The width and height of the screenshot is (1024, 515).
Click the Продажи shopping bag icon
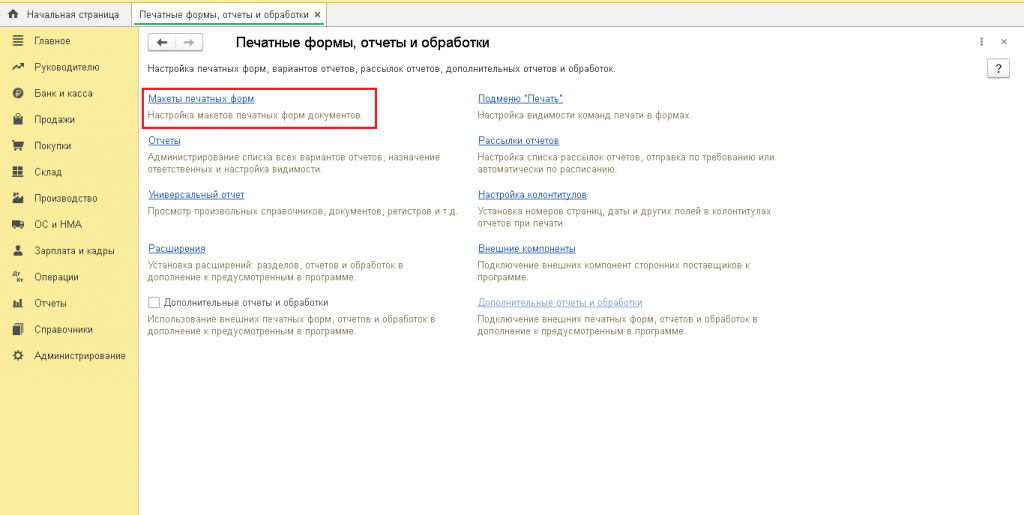point(17,119)
